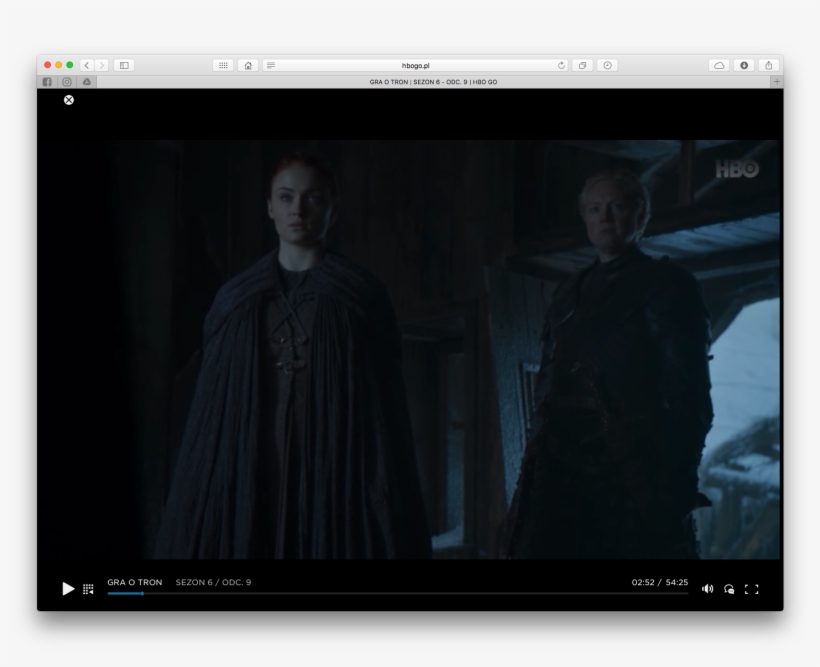Image resolution: width=820 pixels, height=667 pixels.
Task: Open audio and subtitles settings
Action: click(x=729, y=589)
